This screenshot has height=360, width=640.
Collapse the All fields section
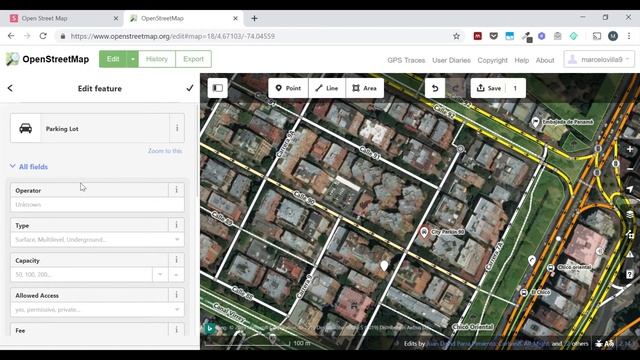tap(29, 167)
